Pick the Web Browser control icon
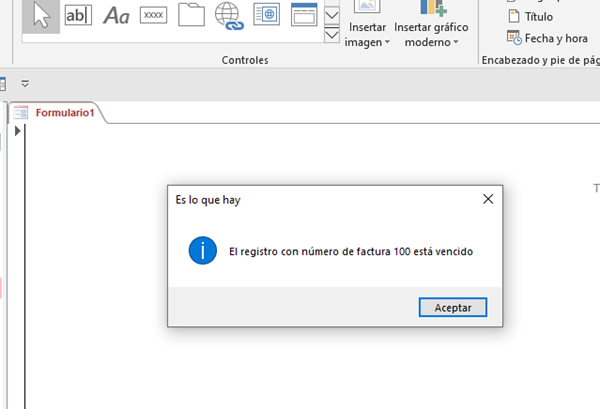Viewport: 600px width, 409px height. [266, 15]
